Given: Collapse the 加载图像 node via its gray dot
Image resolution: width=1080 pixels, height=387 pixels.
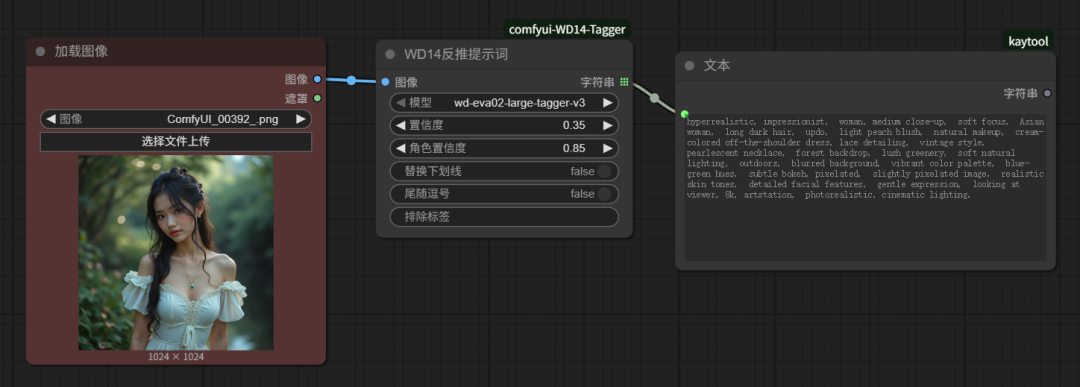Looking at the screenshot, I should 40,52.
